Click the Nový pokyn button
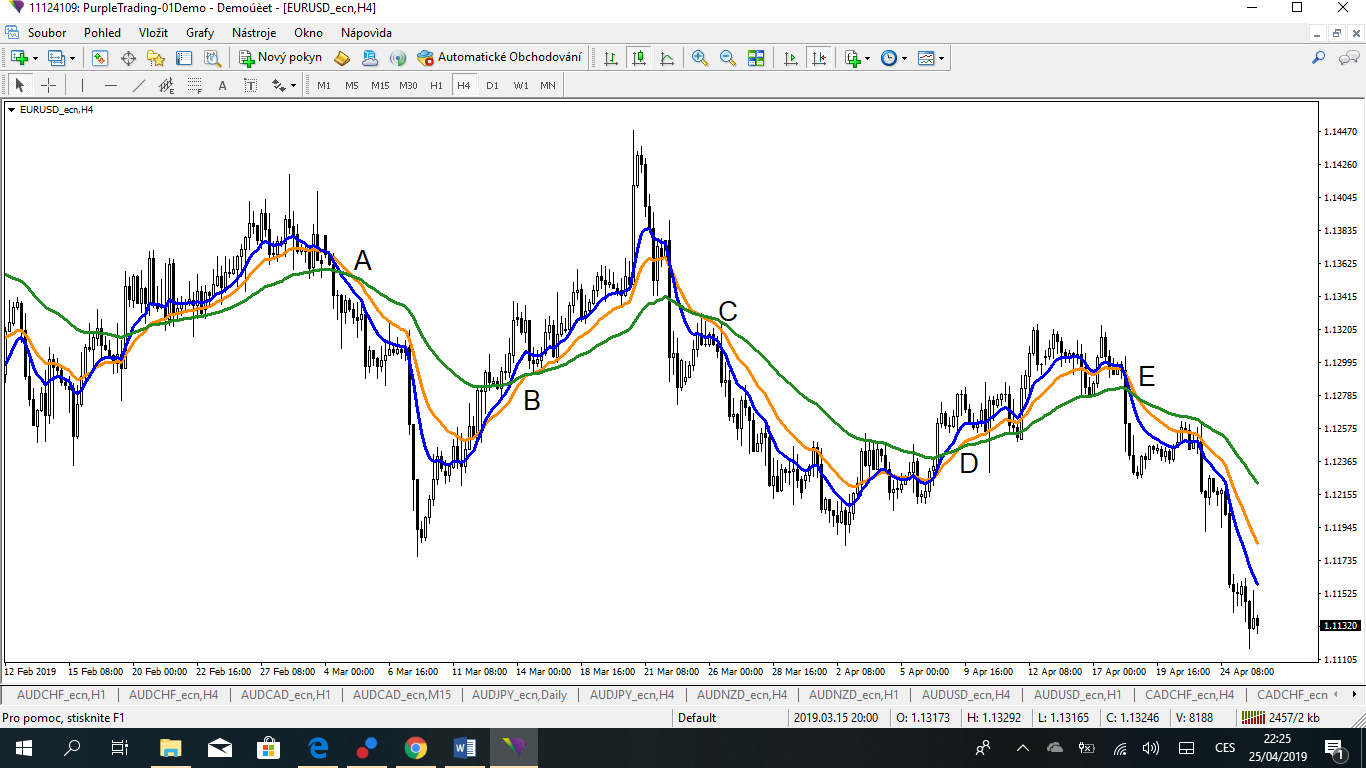 pyautogui.click(x=280, y=58)
